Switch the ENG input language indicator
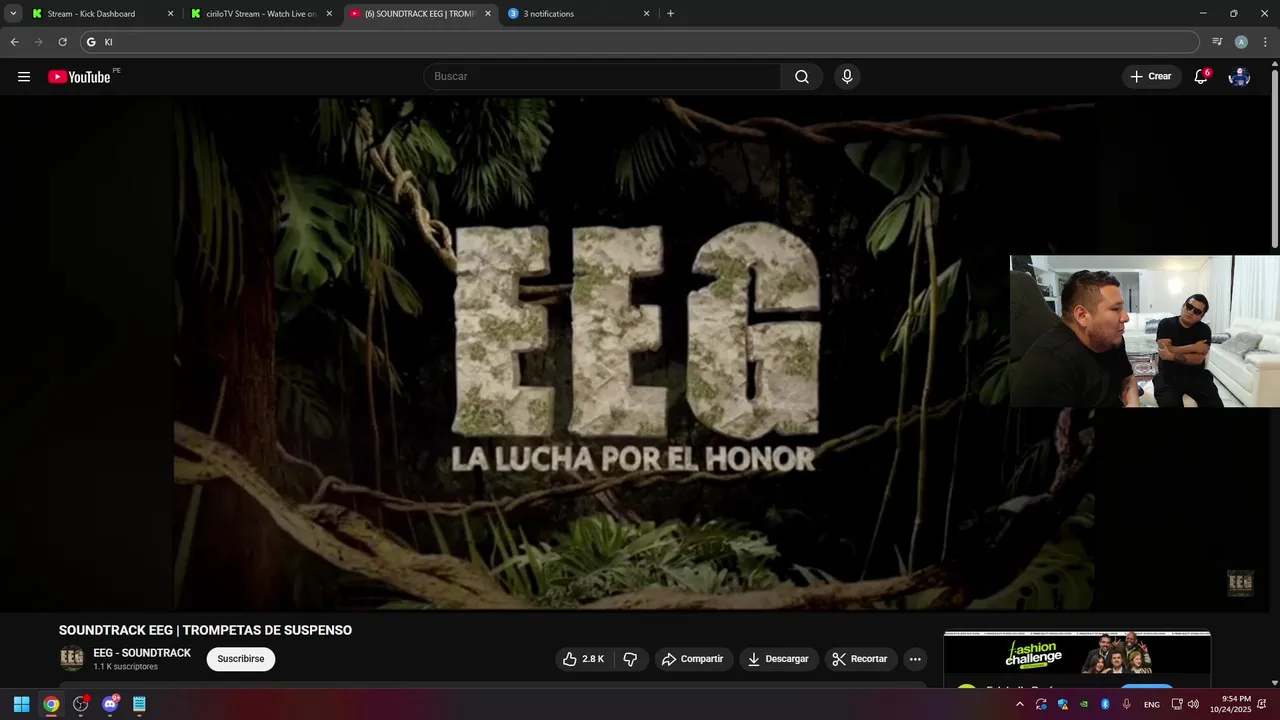1280x720 pixels. click(x=1152, y=704)
